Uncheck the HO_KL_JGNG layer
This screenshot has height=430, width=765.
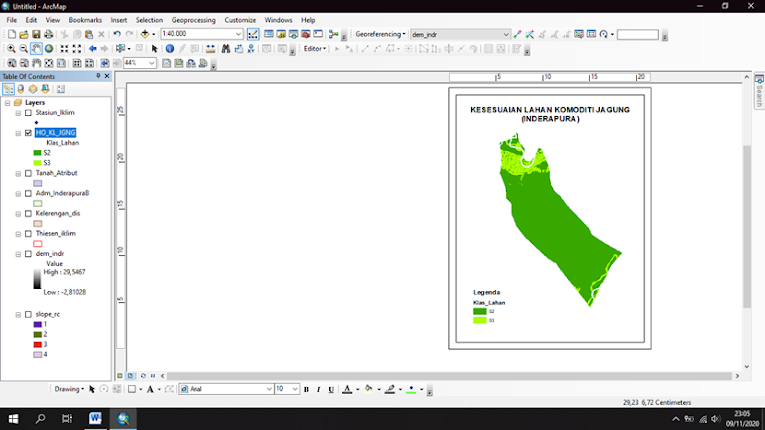(28, 133)
